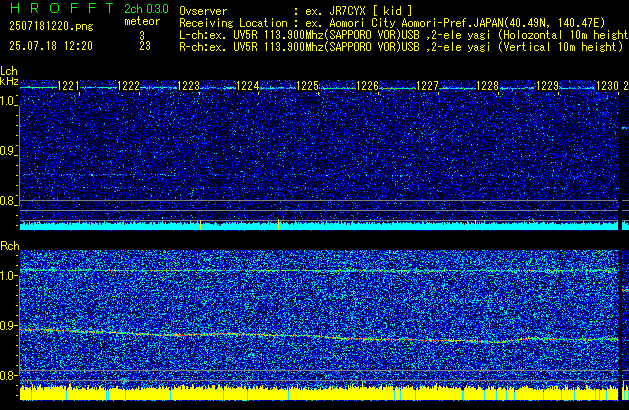The image size is (629, 410).
Task: Click the 1.0 frequency label on Rch axis
Action: tap(8, 276)
